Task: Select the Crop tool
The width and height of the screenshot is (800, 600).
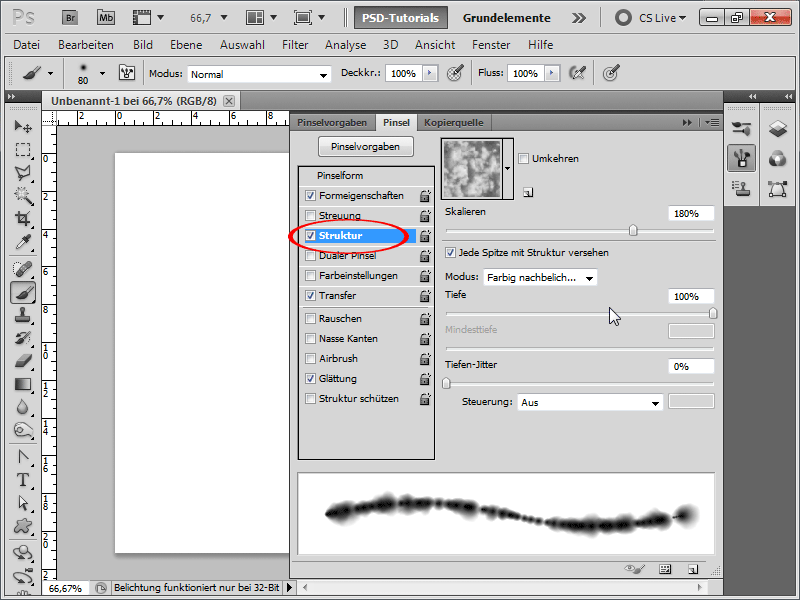Action: click(23, 218)
